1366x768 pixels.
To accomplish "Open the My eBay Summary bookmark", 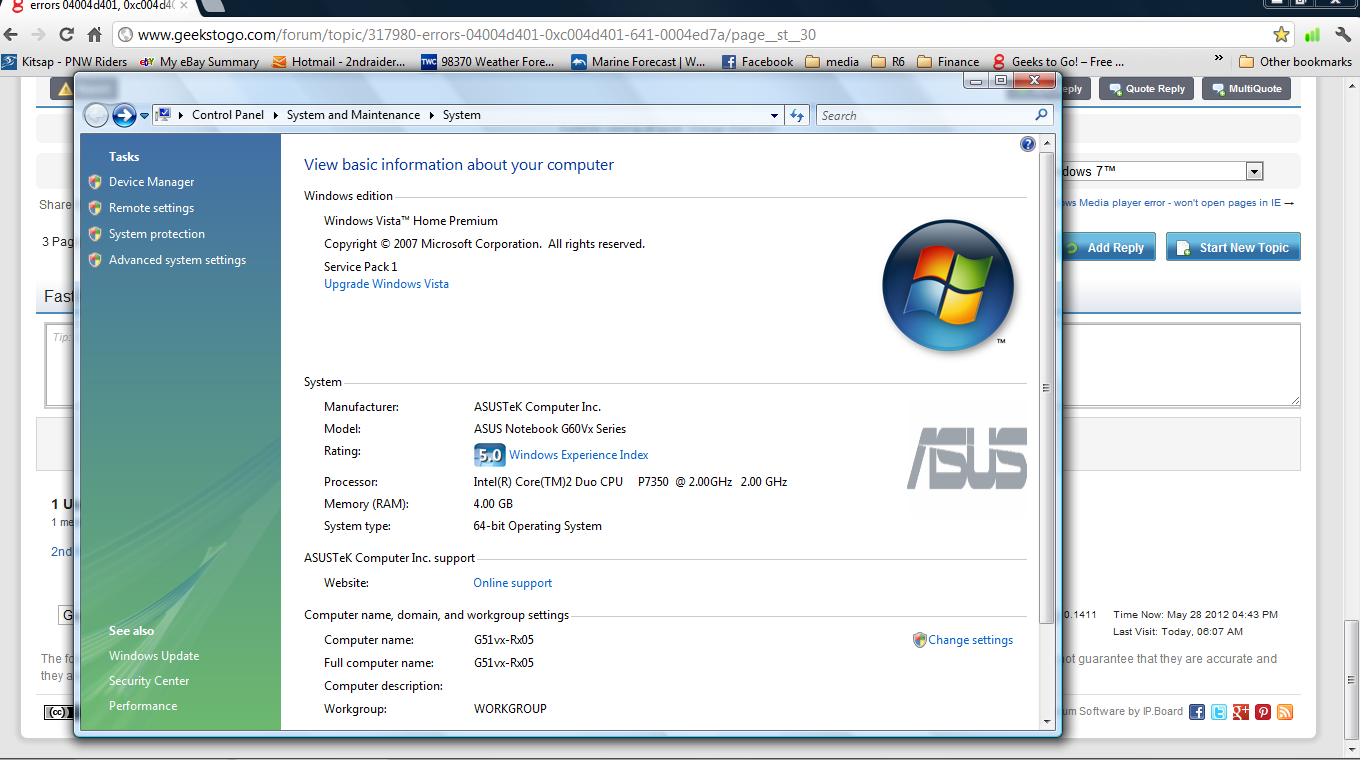I will pyautogui.click(x=199, y=62).
